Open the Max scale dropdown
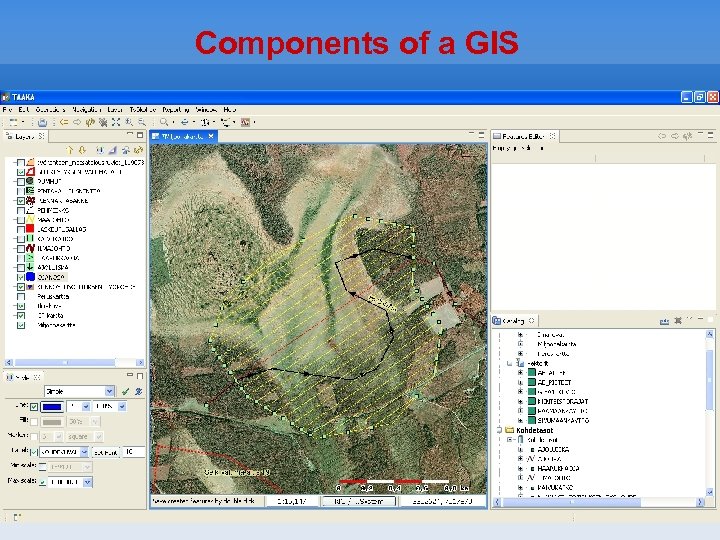Viewport: 720px width, 540px height. pos(88,481)
